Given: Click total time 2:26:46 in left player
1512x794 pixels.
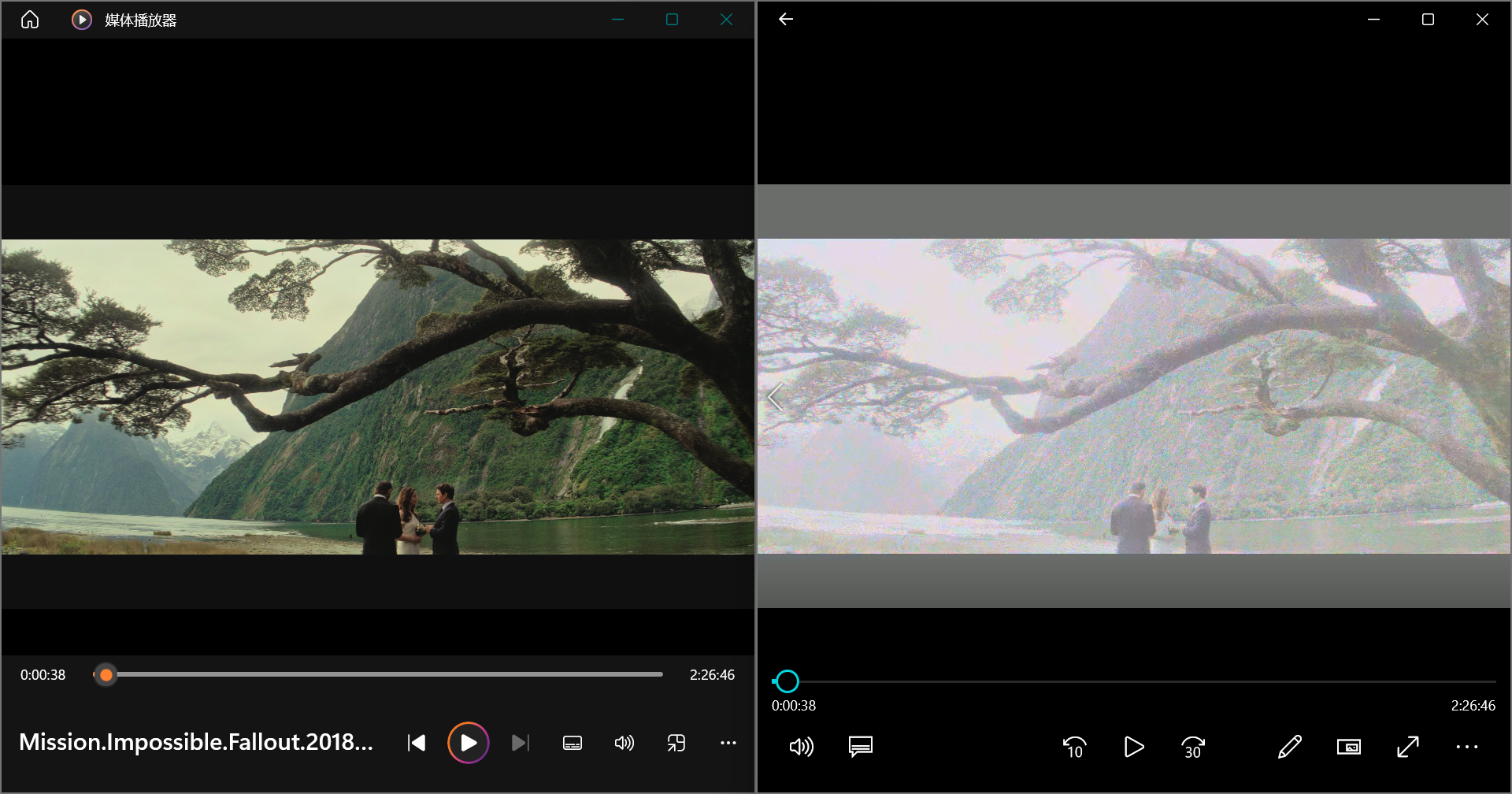Looking at the screenshot, I should 712,675.
